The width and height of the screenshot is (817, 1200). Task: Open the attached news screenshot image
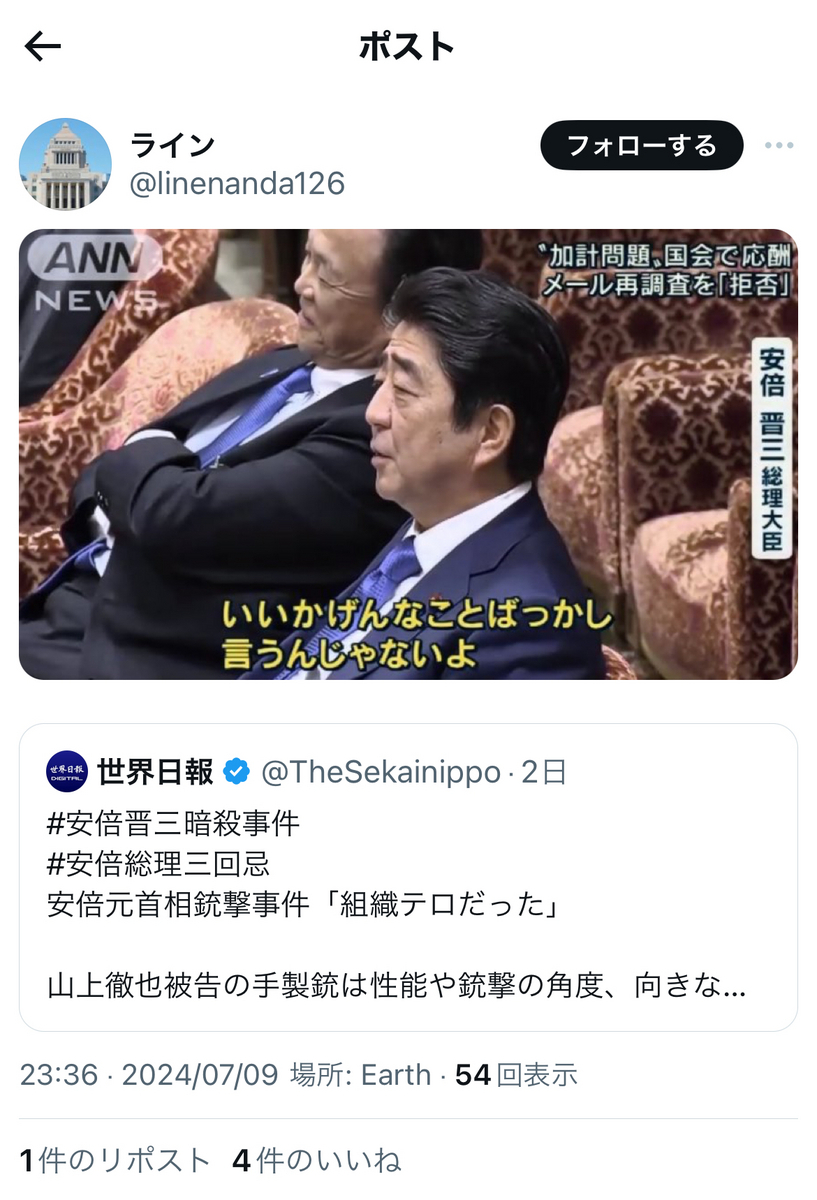click(x=408, y=454)
